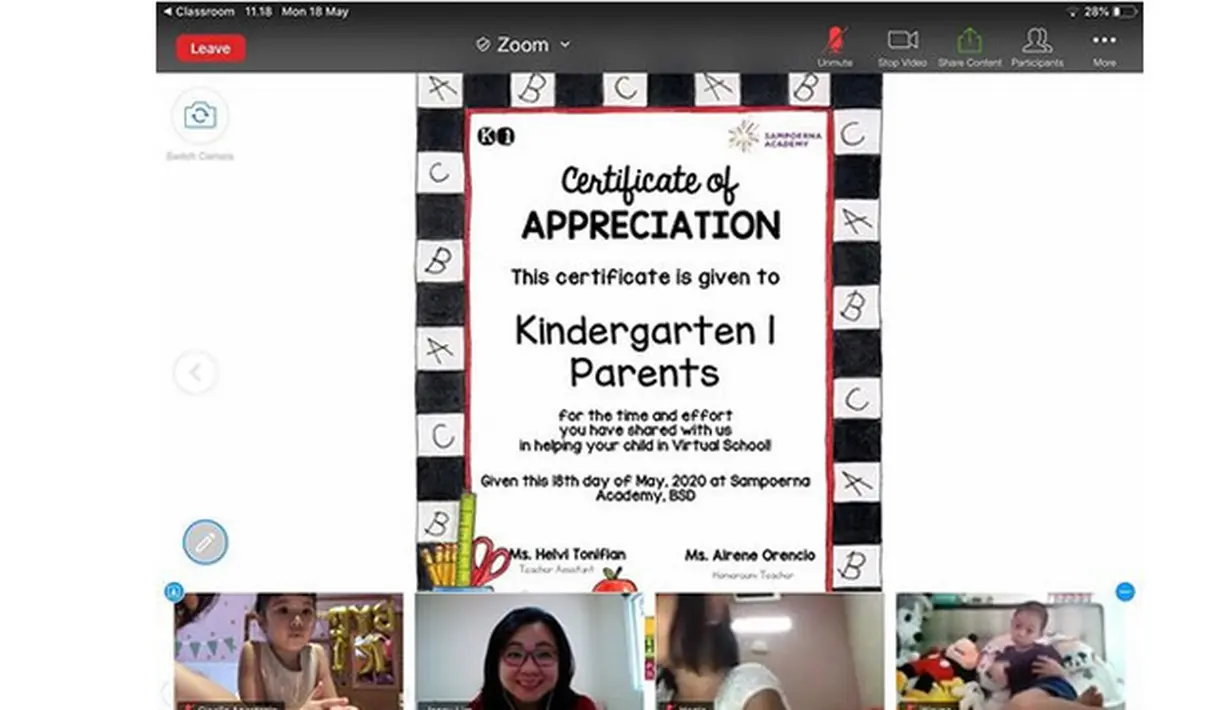Open the Participants list
1231x710 pixels.
click(1037, 46)
